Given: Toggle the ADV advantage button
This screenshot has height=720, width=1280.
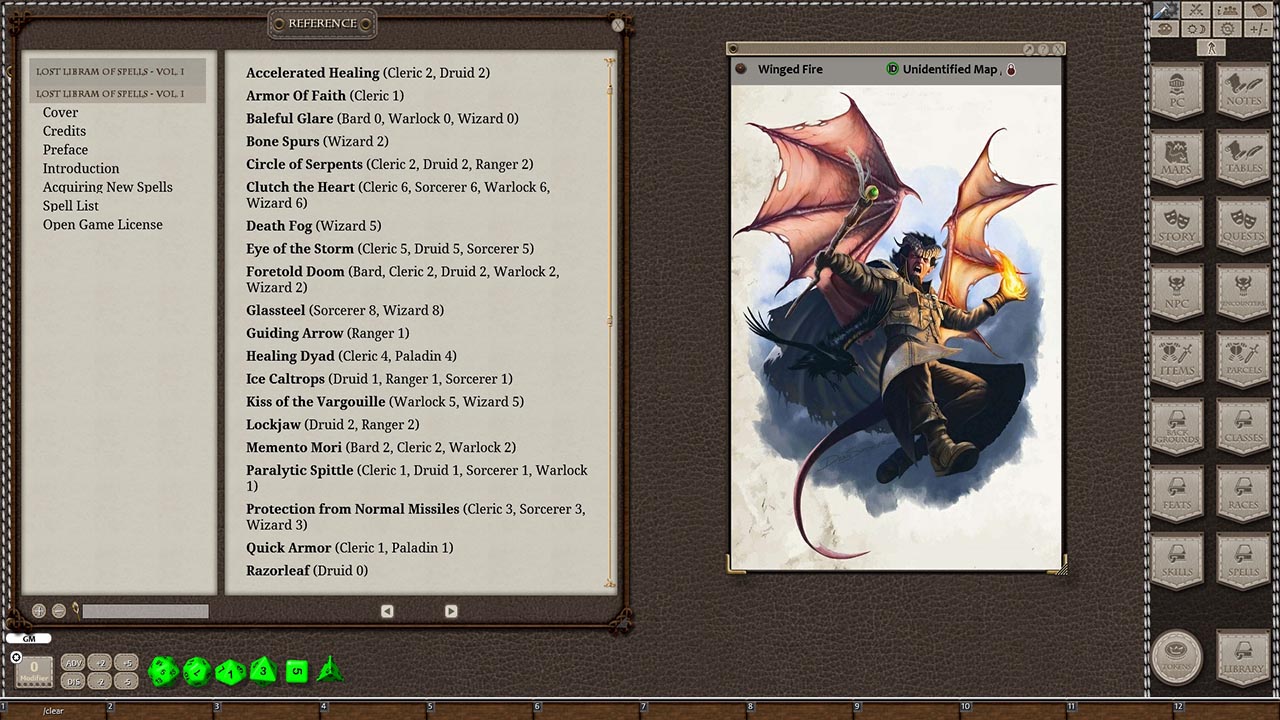Looking at the screenshot, I should [x=73, y=662].
